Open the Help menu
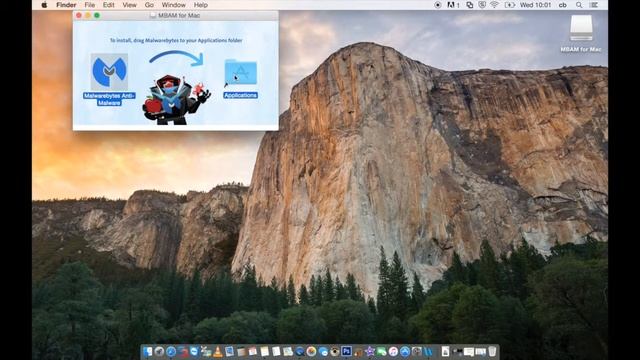 tap(200, 5)
